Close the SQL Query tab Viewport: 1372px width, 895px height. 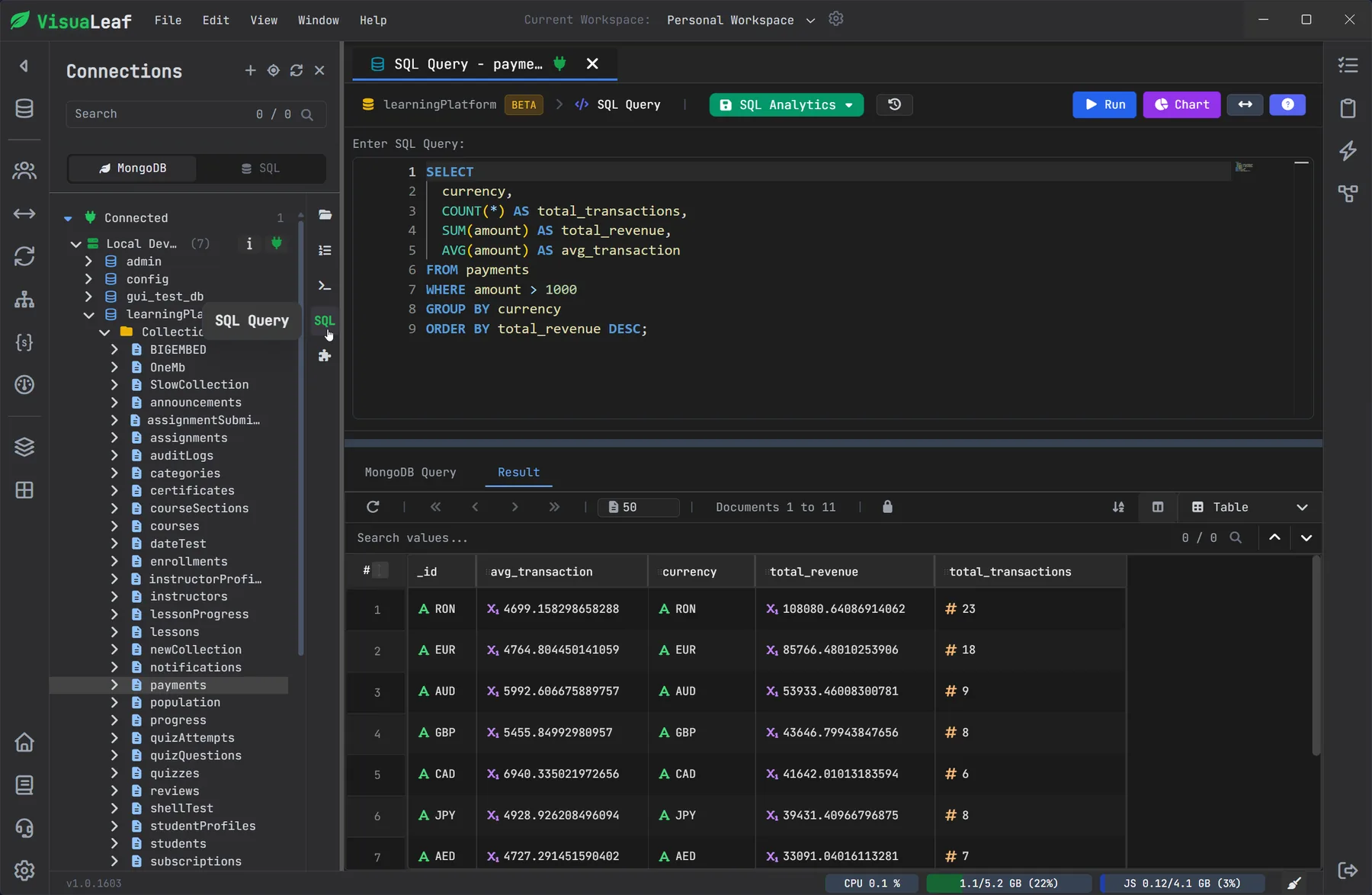coord(592,64)
